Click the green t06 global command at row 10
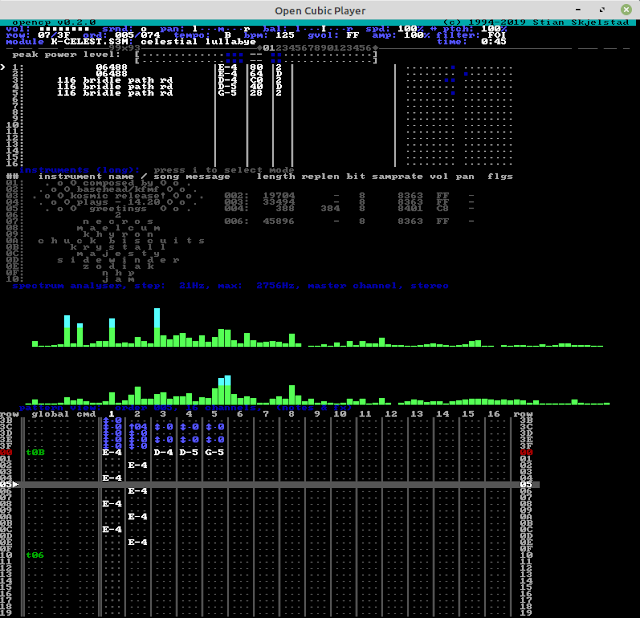The image size is (640, 618). pyautogui.click(x=35, y=555)
